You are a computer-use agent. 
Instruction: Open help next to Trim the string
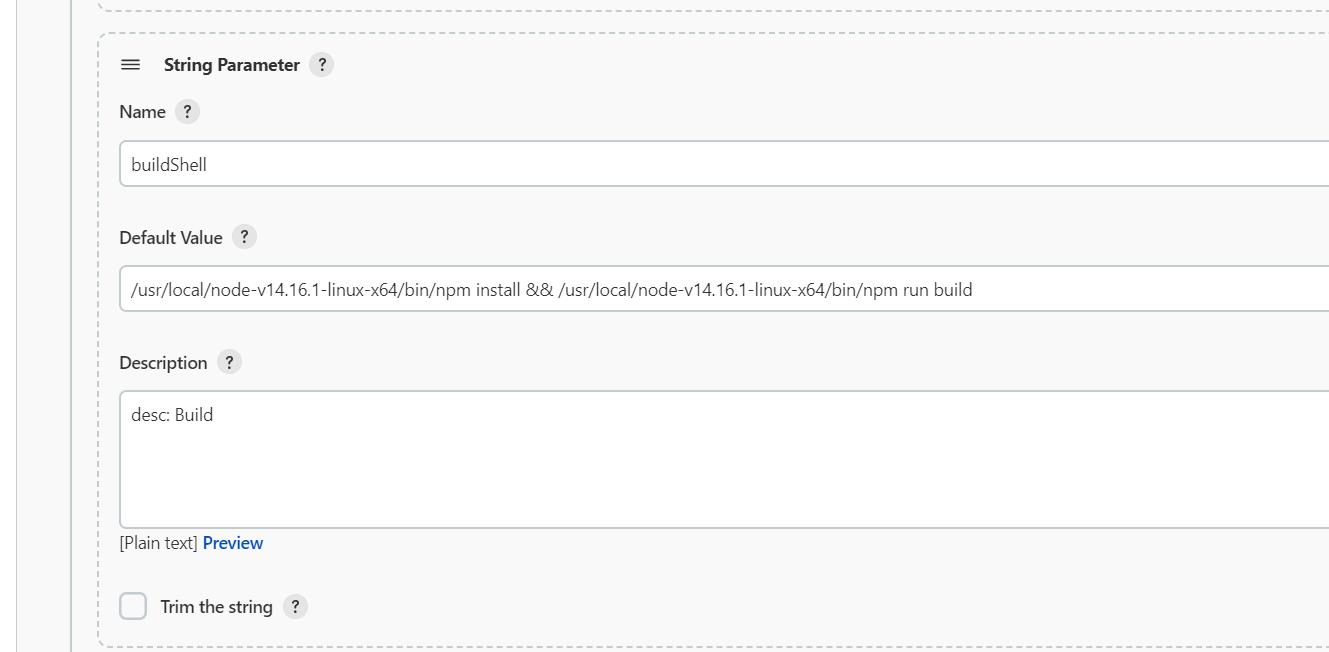coord(295,607)
